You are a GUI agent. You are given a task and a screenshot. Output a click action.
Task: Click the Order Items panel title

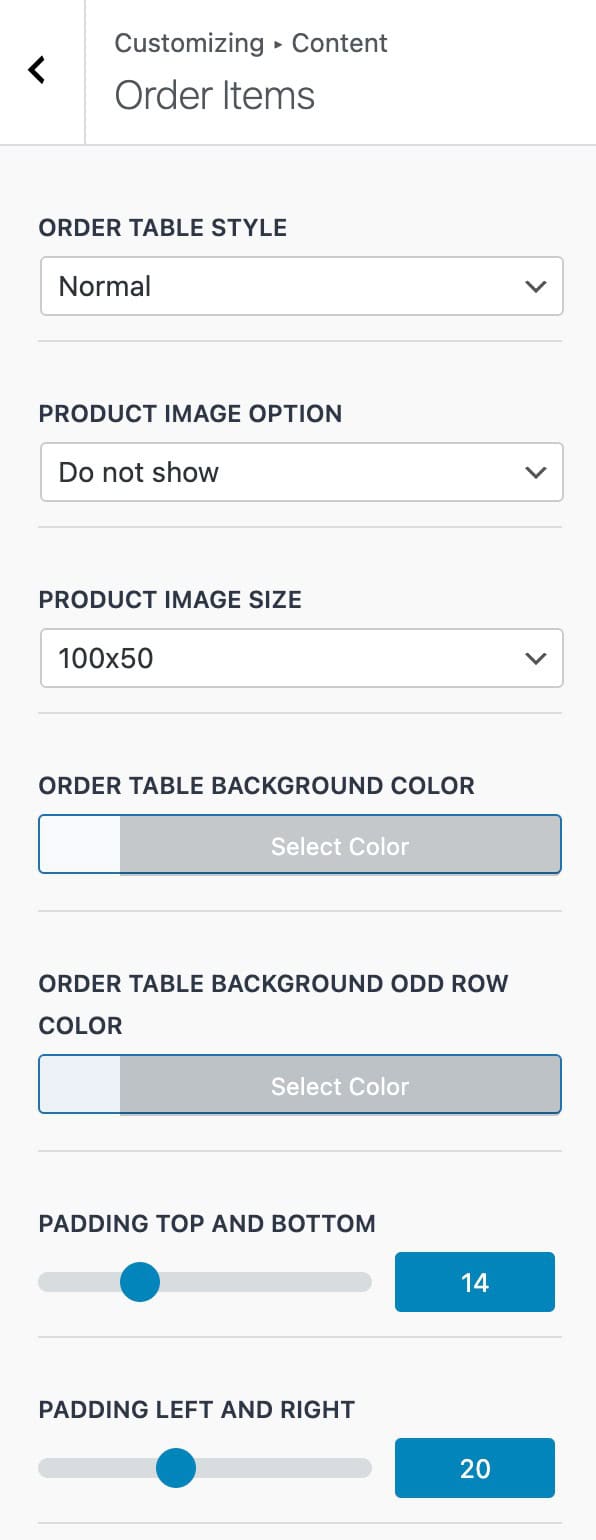214,95
